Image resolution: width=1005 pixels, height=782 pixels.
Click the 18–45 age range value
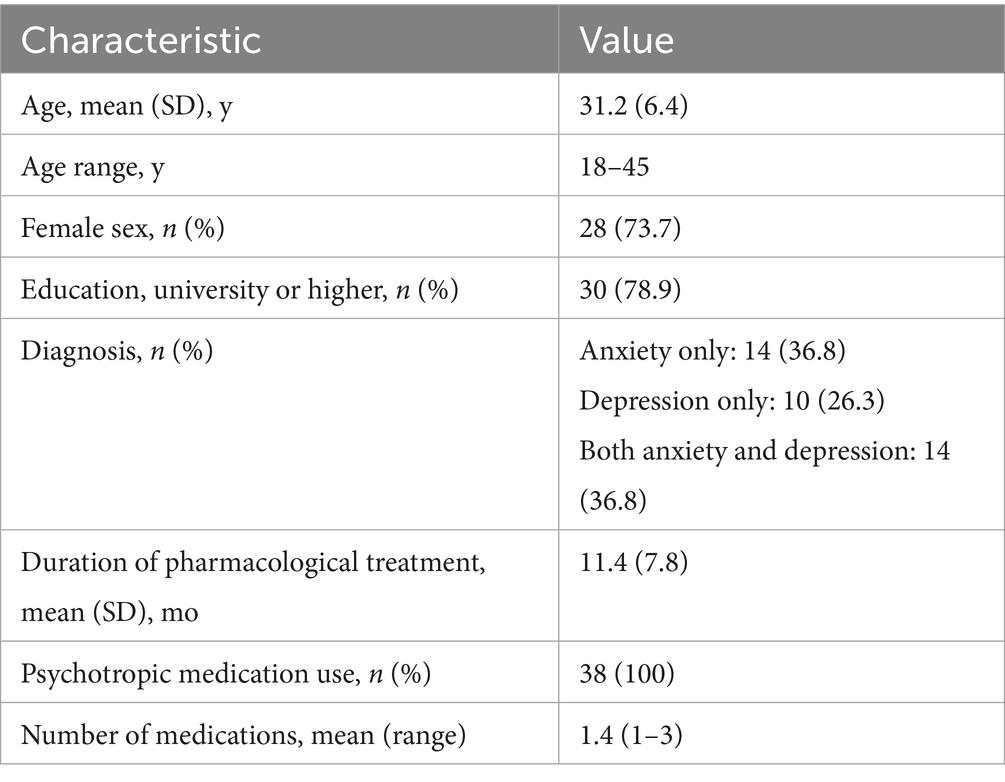[614, 165]
